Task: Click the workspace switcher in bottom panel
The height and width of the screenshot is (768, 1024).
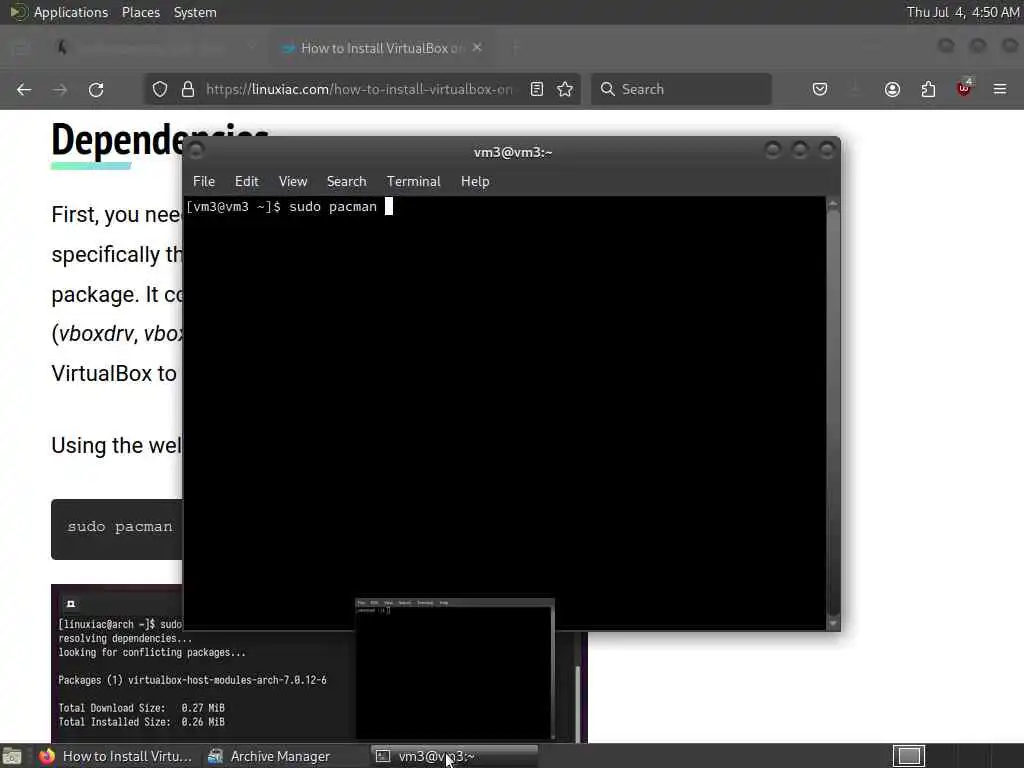Action: point(909,756)
